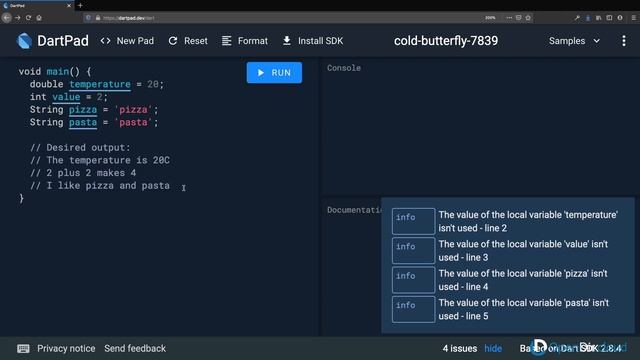Click the '4 issues' status text
Viewport: 640px width, 360px height.
click(x=460, y=349)
